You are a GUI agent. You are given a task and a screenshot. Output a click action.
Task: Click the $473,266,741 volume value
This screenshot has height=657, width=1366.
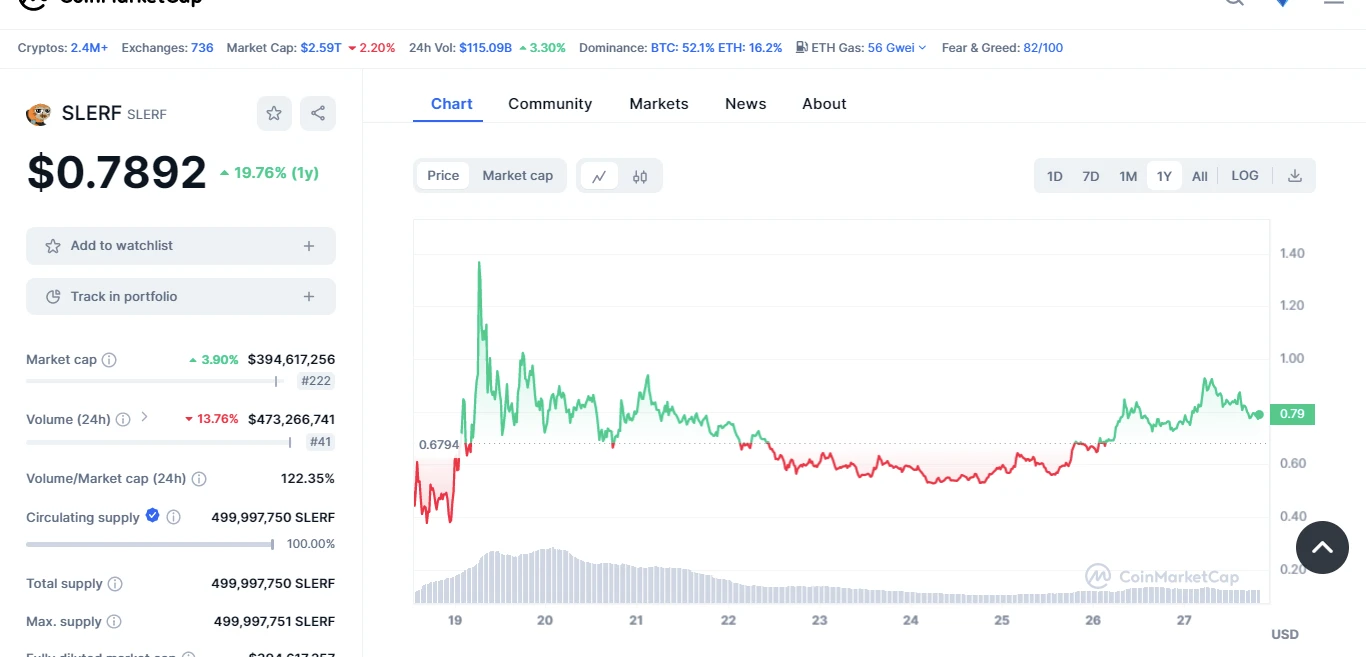pyautogui.click(x=291, y=420)
